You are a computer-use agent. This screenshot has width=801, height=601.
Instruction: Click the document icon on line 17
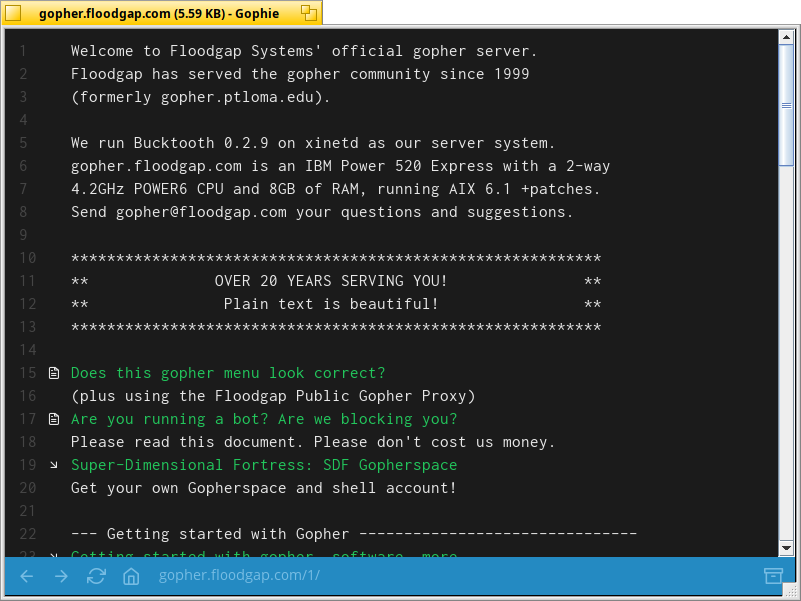[x=54, y=419]
